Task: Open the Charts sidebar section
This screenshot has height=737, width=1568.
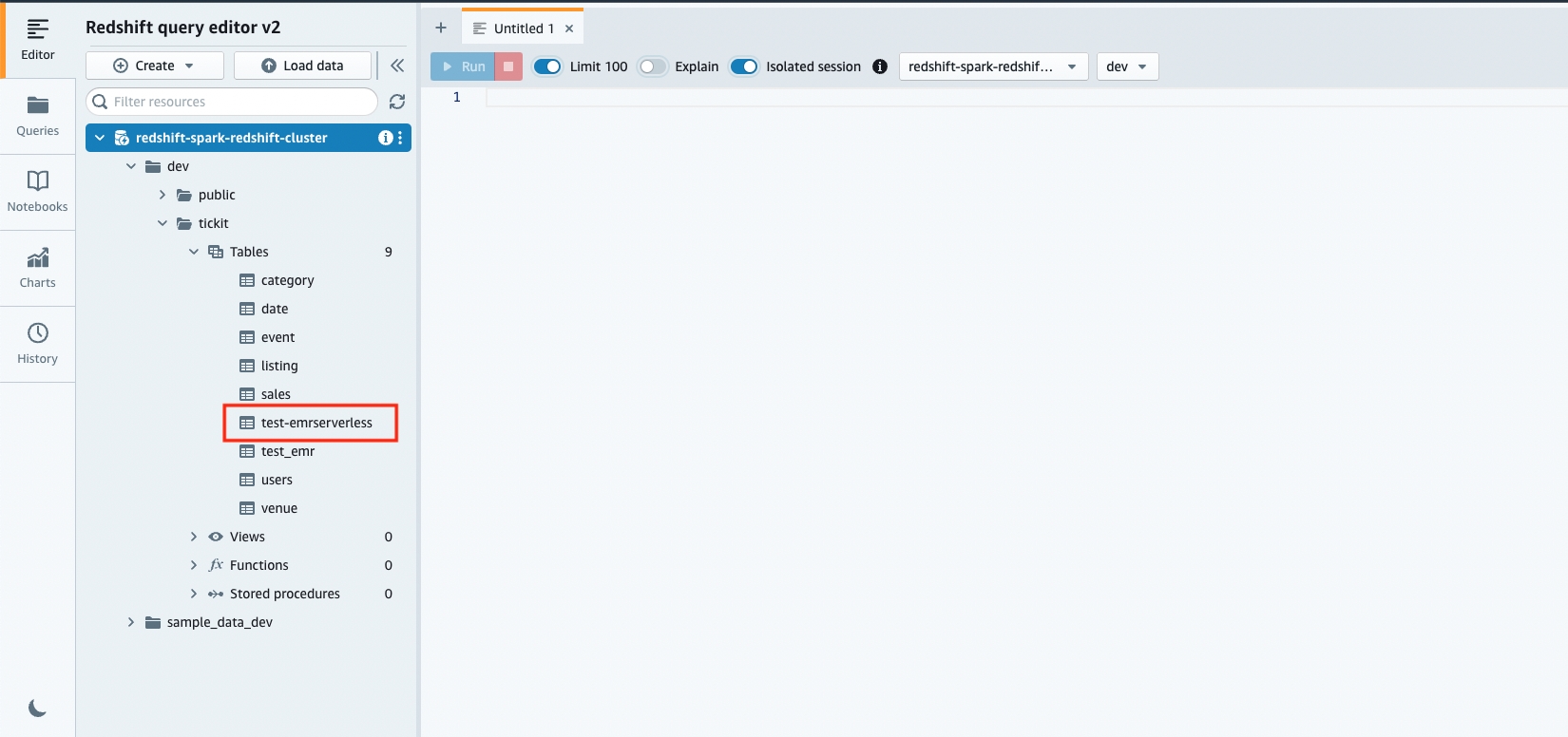Action: (x=37, y=268)
